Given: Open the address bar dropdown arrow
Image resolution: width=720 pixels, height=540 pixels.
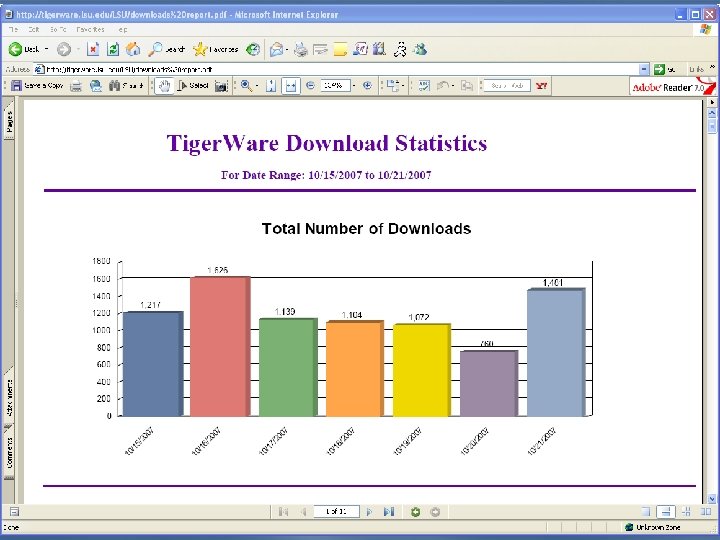Looking at the screenshot, I should point(644,69).
